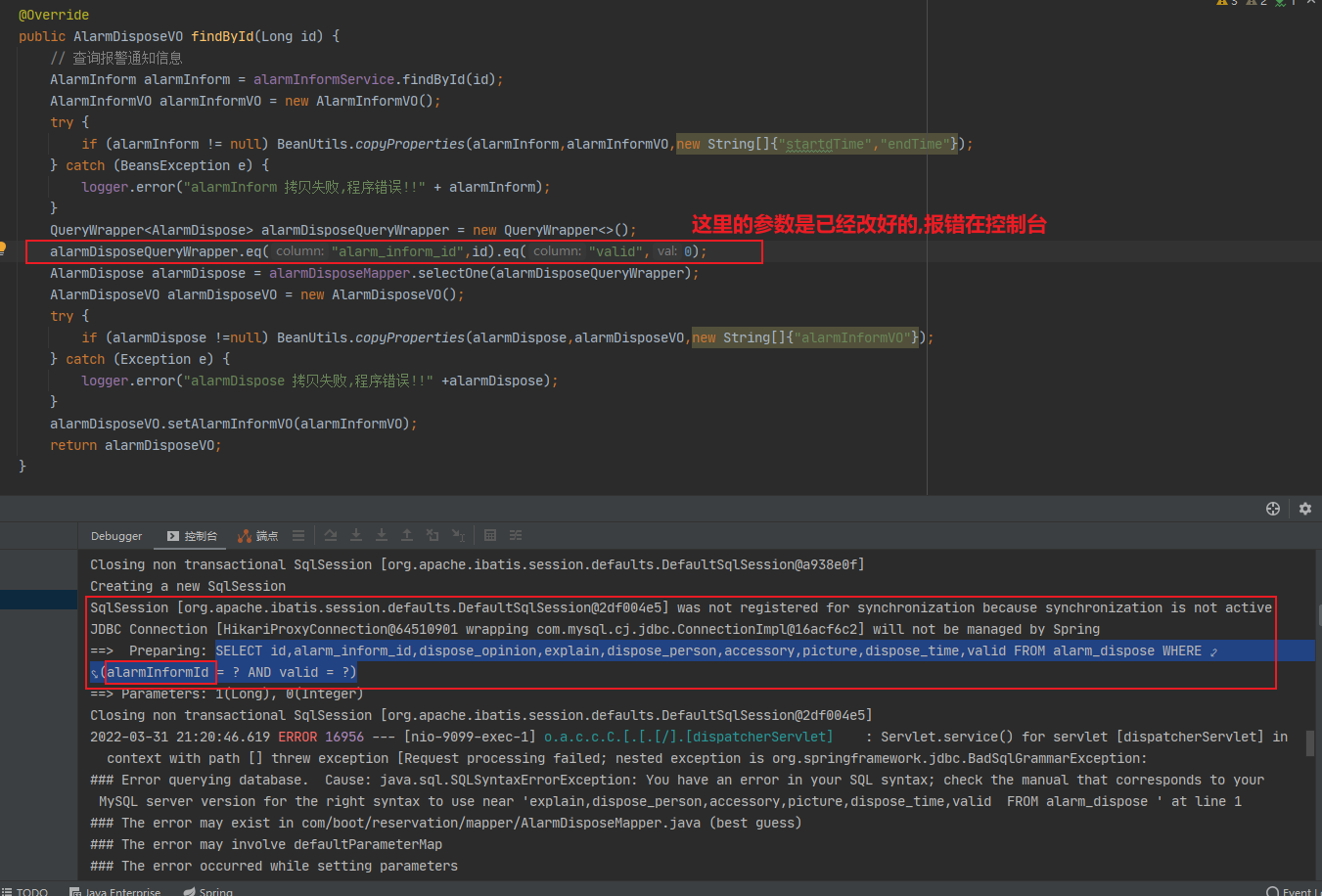Open the Evaluate Expression calculator icon
1322x896 pixels.
pos(490,535)
